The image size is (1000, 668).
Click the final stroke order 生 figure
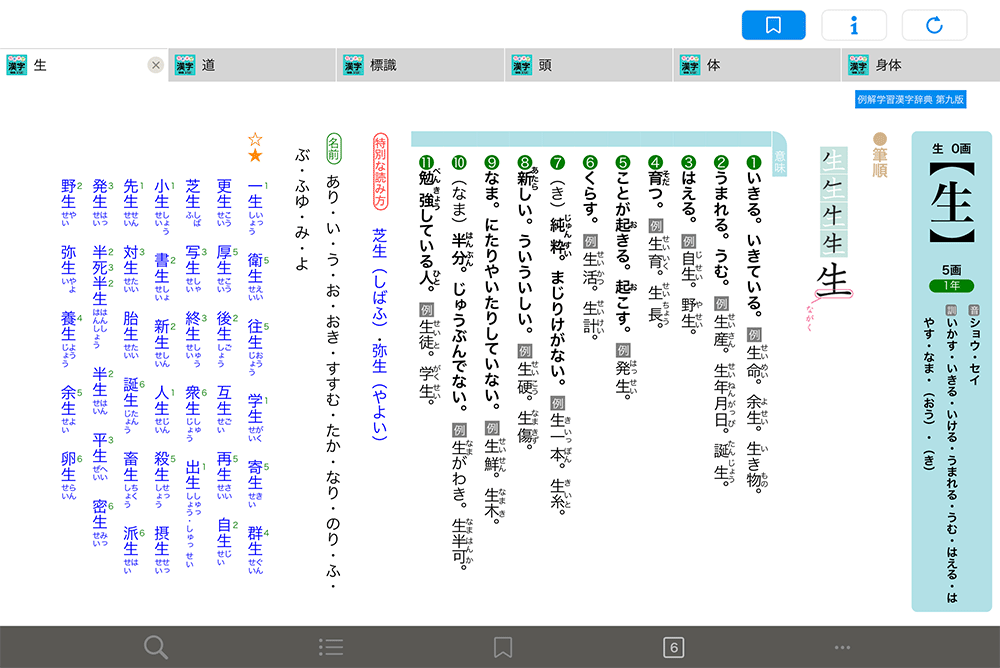(834, 281)
